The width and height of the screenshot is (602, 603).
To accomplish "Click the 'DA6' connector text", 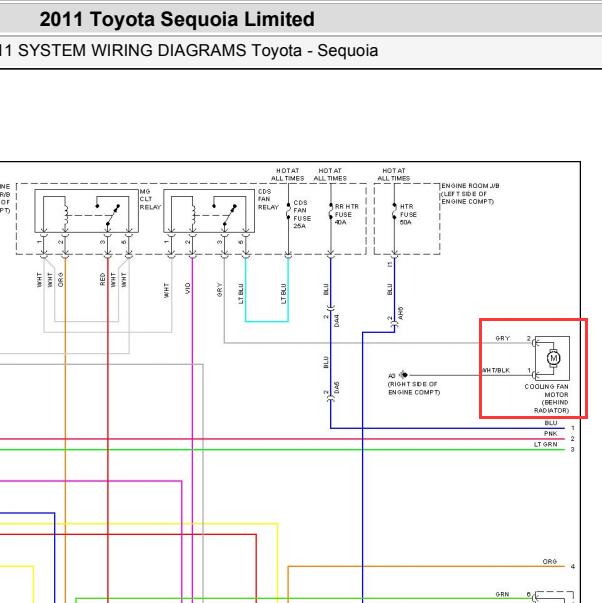I will (x=337, y=387).
